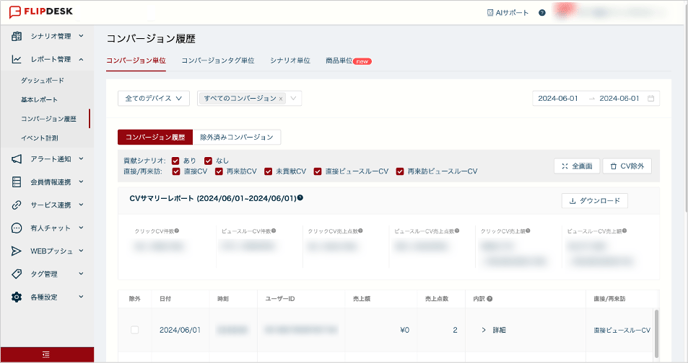Click end date field in range picker
Viewport: 688px width, 363px height.
click(x=619, y=98)
